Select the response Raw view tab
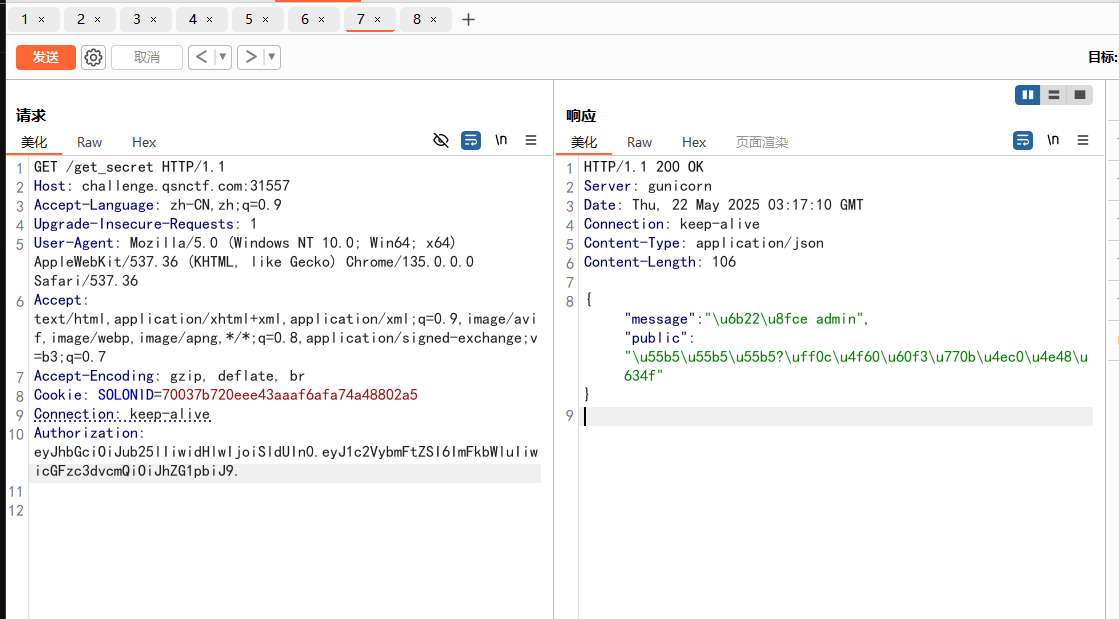 click(639, 142)
